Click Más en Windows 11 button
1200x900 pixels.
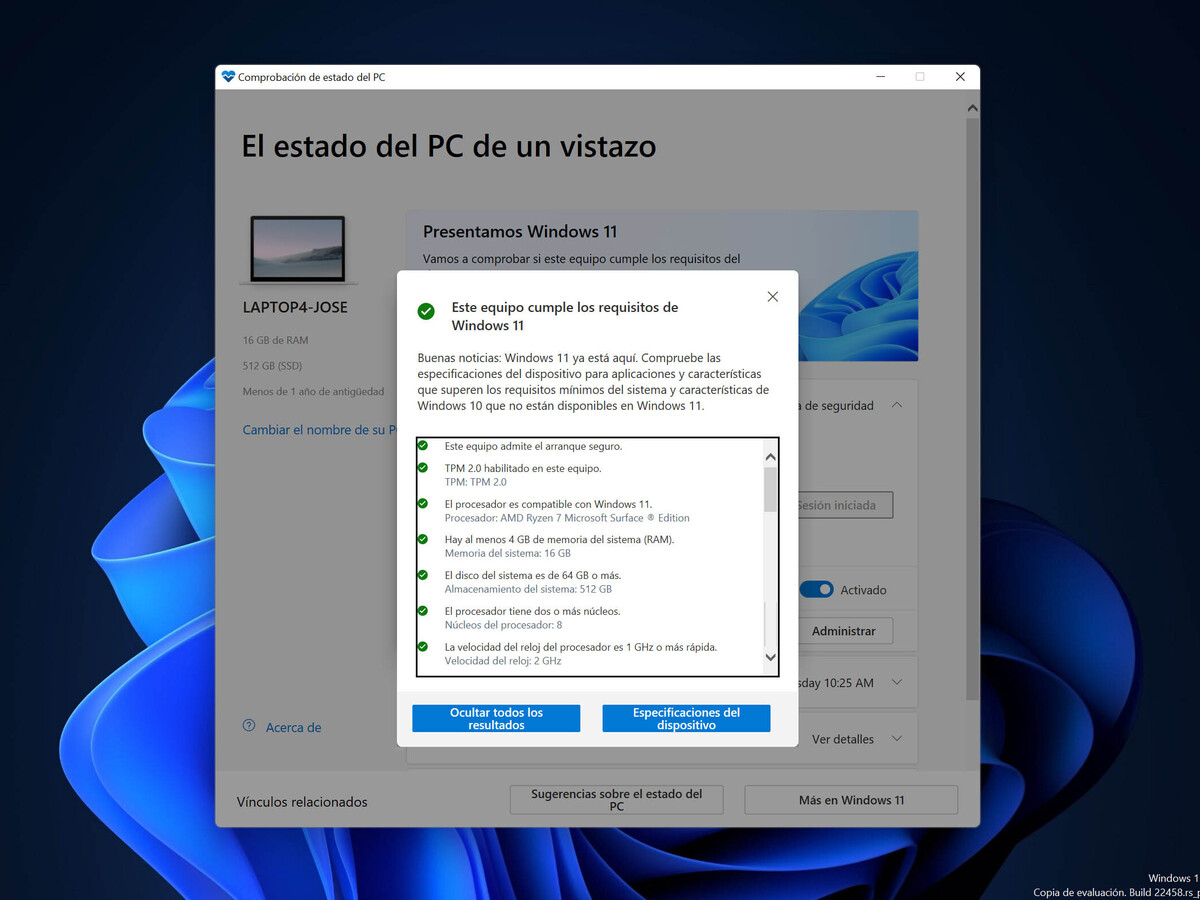(851, 800)
